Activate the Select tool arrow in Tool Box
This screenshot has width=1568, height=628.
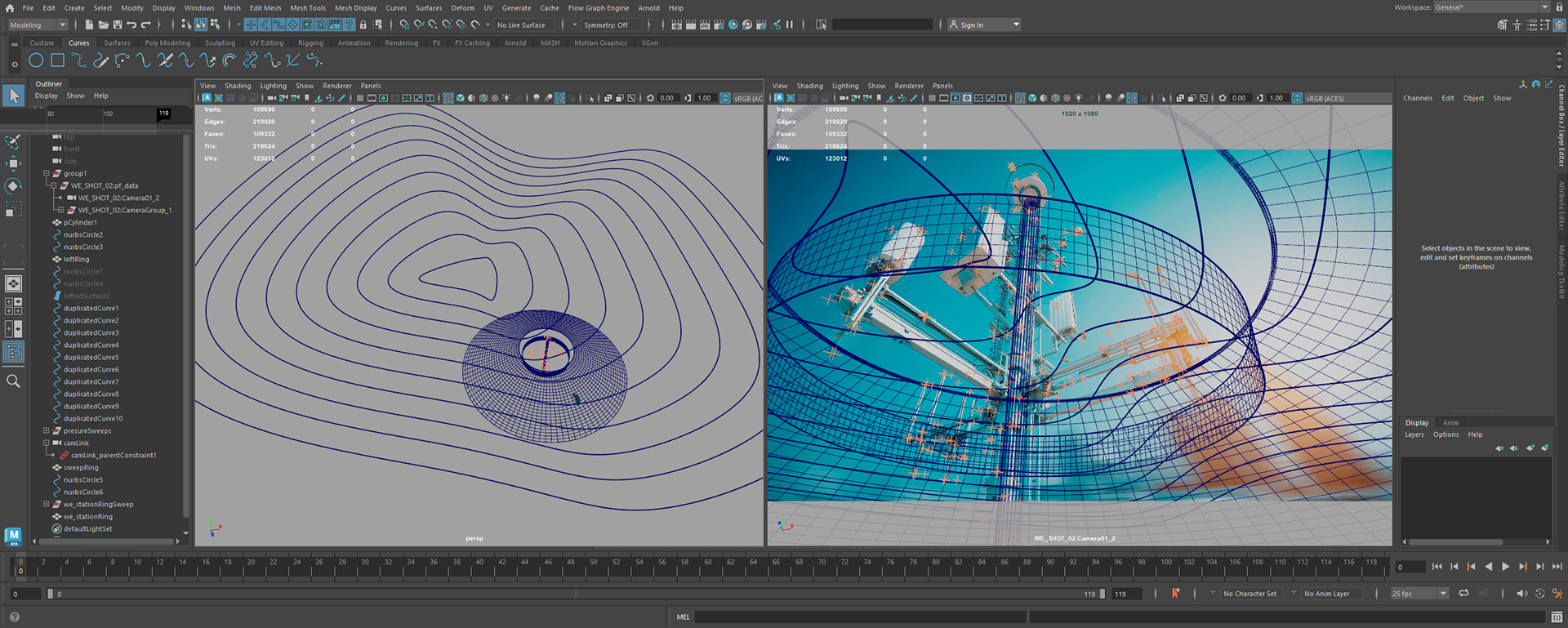[13, 96]
